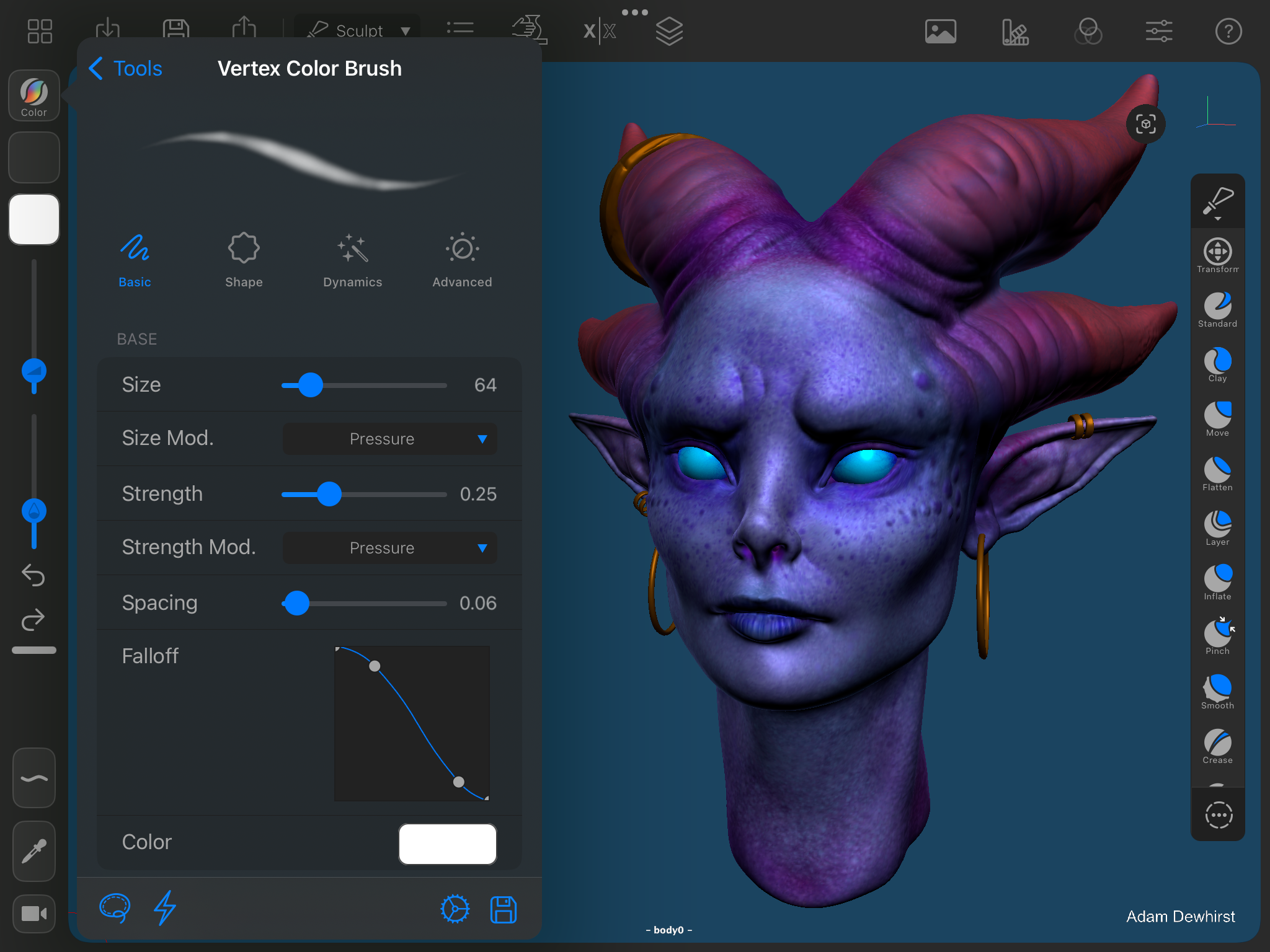Select the Flatten brush
The width and height of the screenshot is (1270, 952).
[1218, 474]
